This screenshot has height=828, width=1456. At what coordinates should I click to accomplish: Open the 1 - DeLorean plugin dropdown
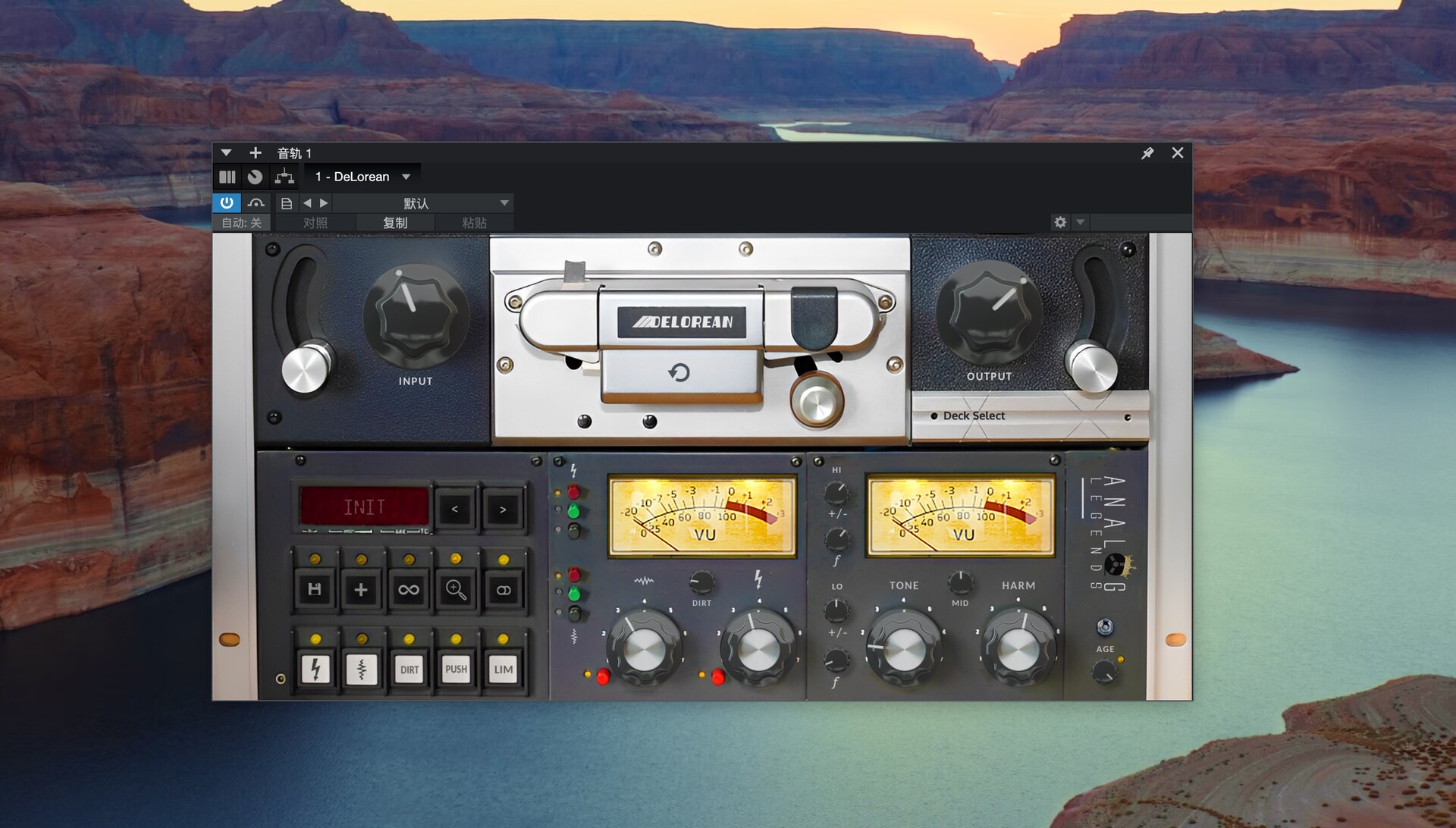(362, 177)
